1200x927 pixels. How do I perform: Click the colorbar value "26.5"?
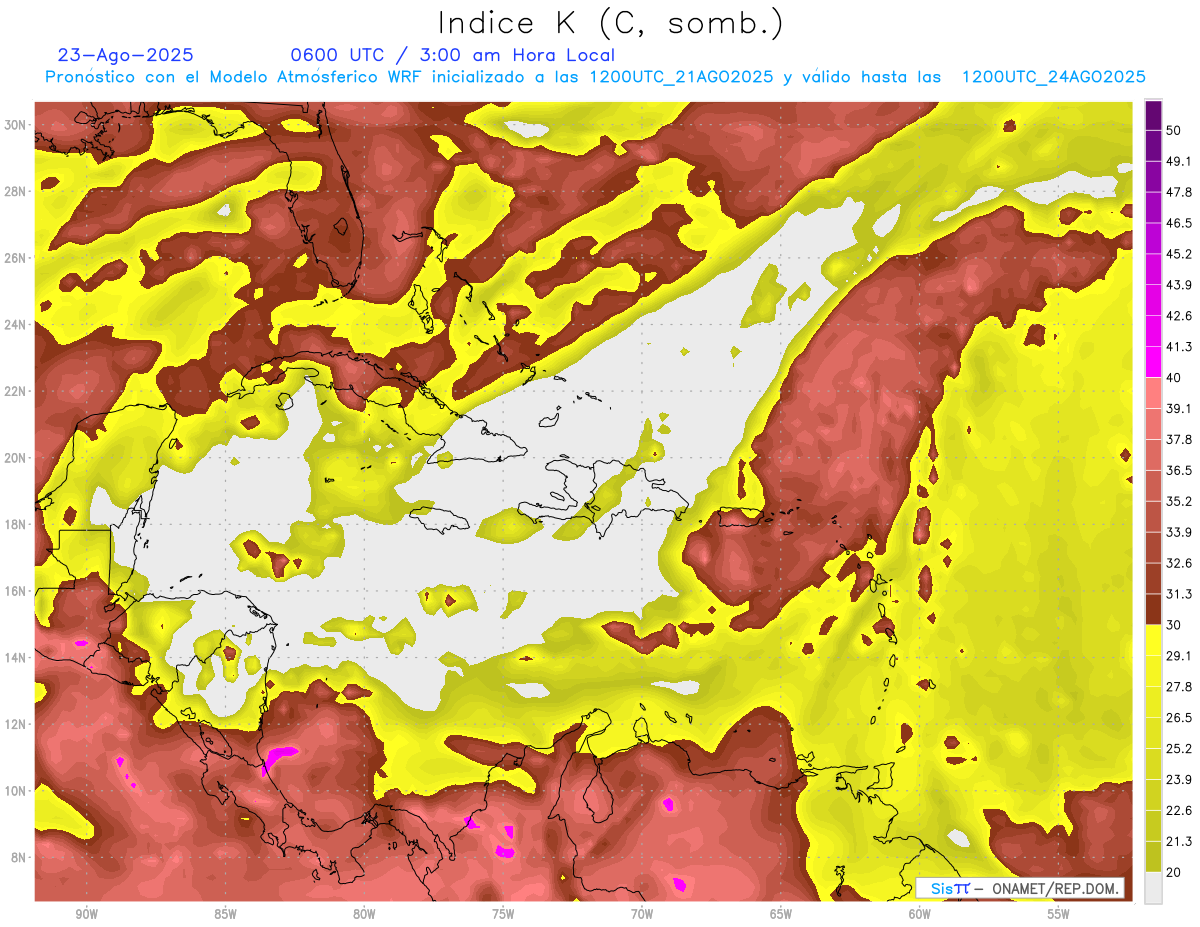1179,718
